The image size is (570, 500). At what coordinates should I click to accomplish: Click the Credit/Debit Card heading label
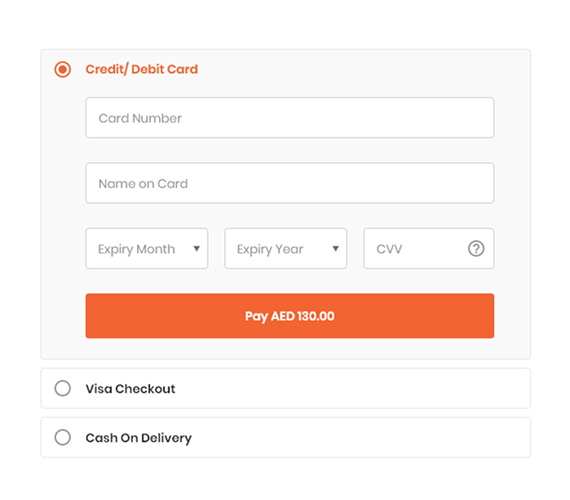(x=142, y=69)
